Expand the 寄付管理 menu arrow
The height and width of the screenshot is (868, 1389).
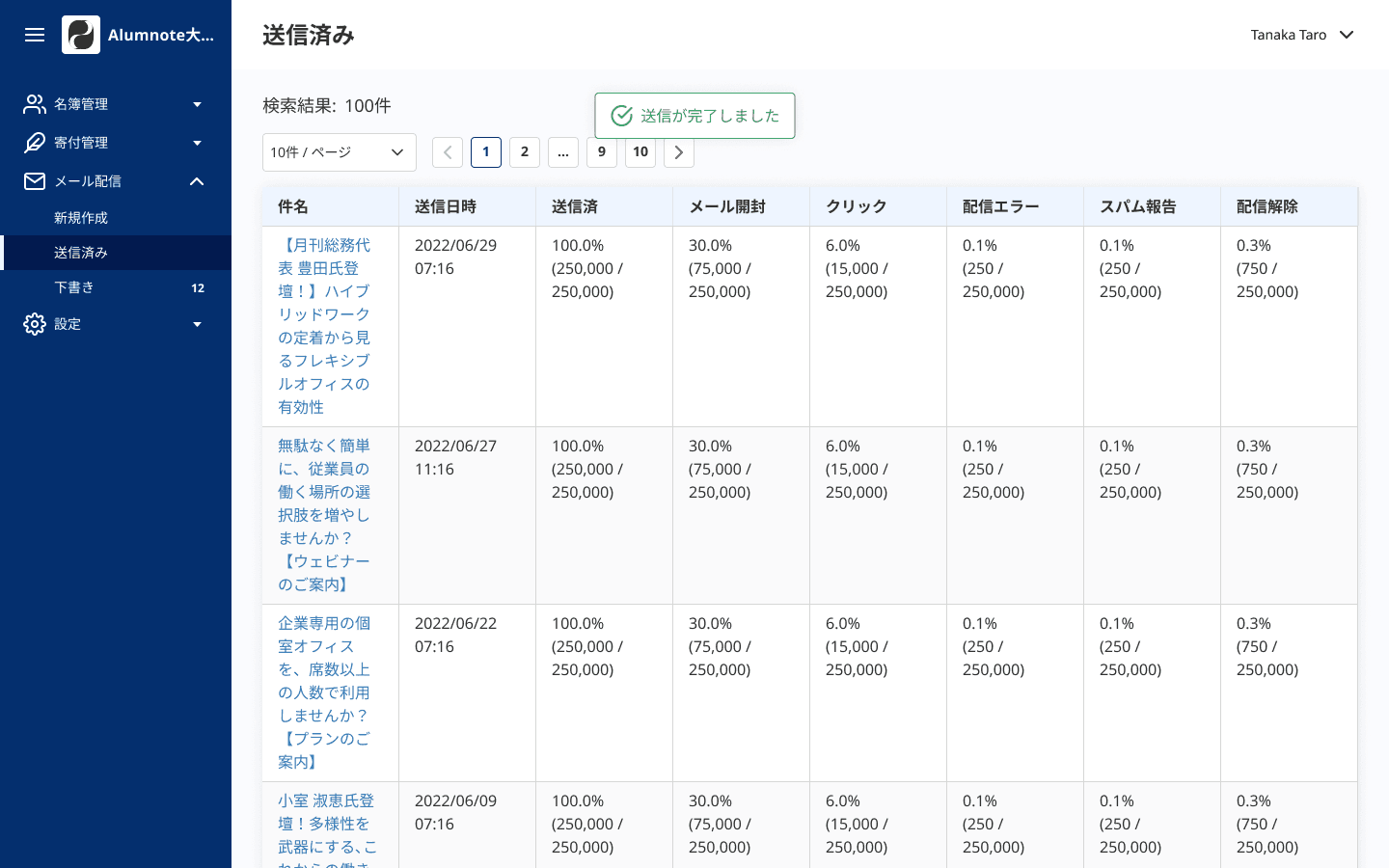[197, 143]
